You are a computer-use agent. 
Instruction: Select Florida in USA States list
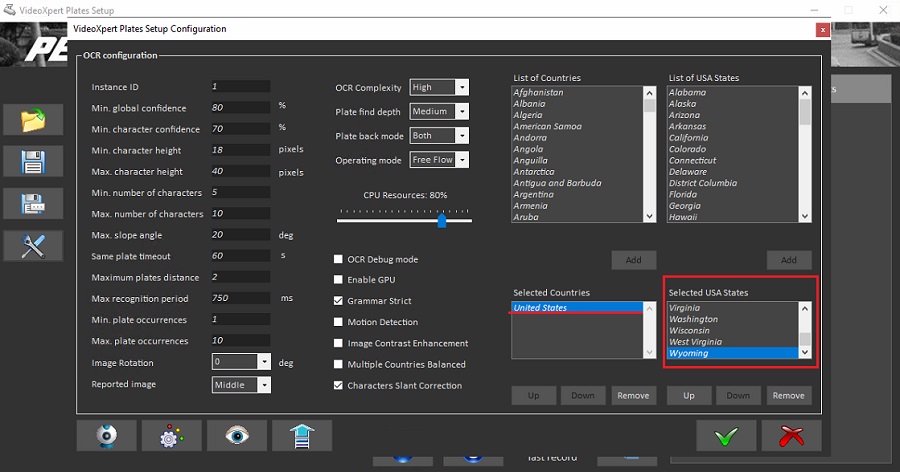[x=733, y=195]
